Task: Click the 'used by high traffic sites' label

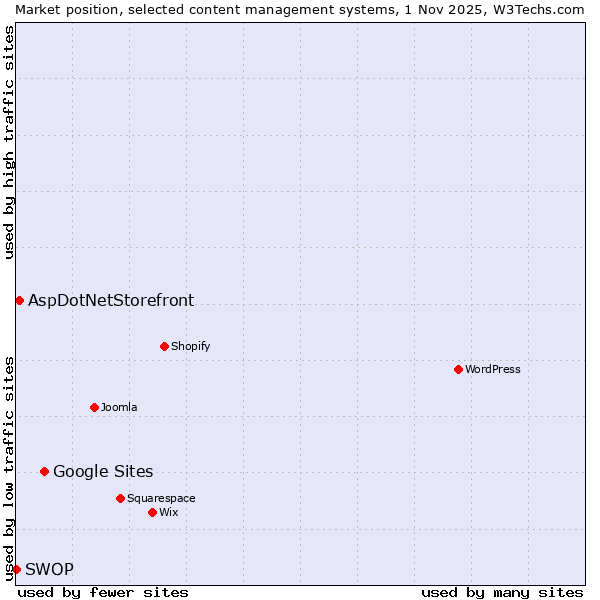Action: point(9,142)
